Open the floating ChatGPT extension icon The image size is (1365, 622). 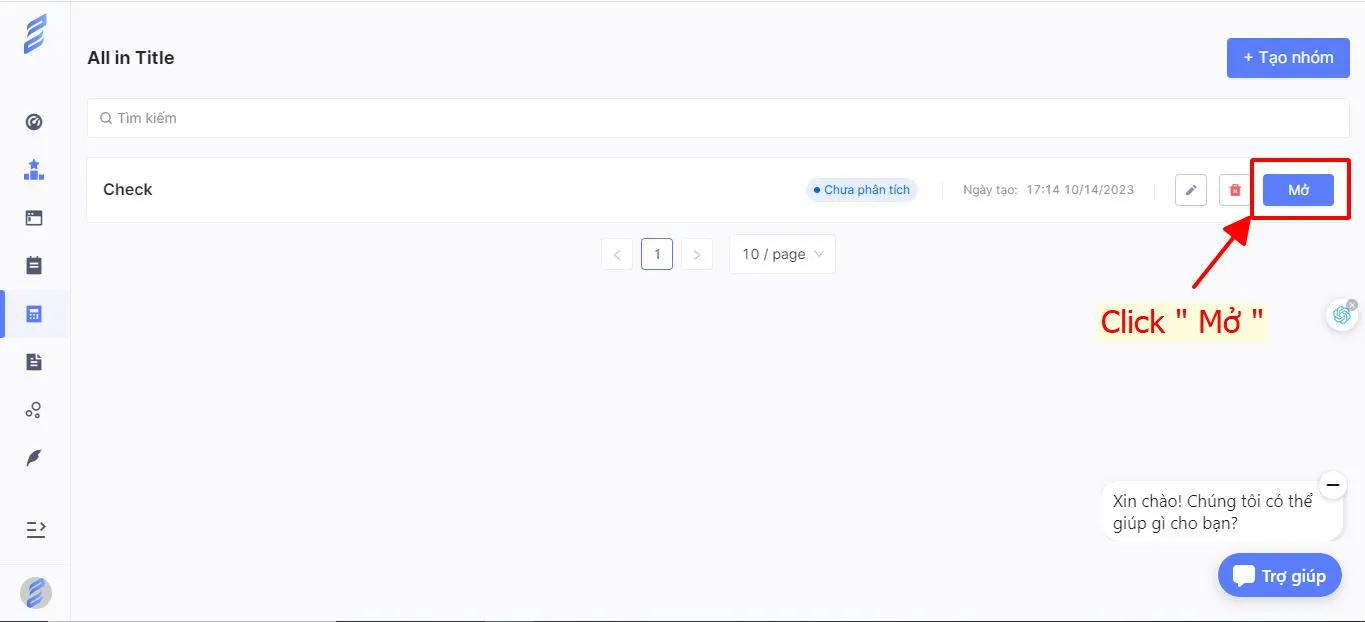tap(1341, 314)
